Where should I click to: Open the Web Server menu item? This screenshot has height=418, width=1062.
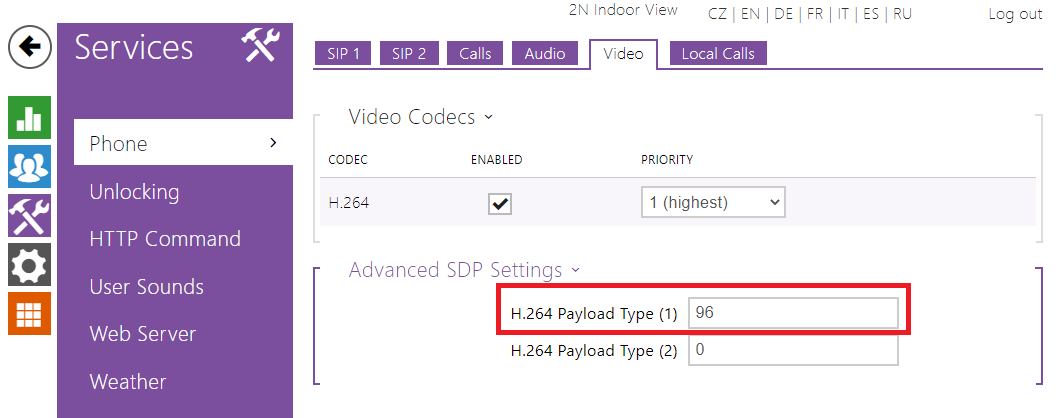tap(142, 334)
